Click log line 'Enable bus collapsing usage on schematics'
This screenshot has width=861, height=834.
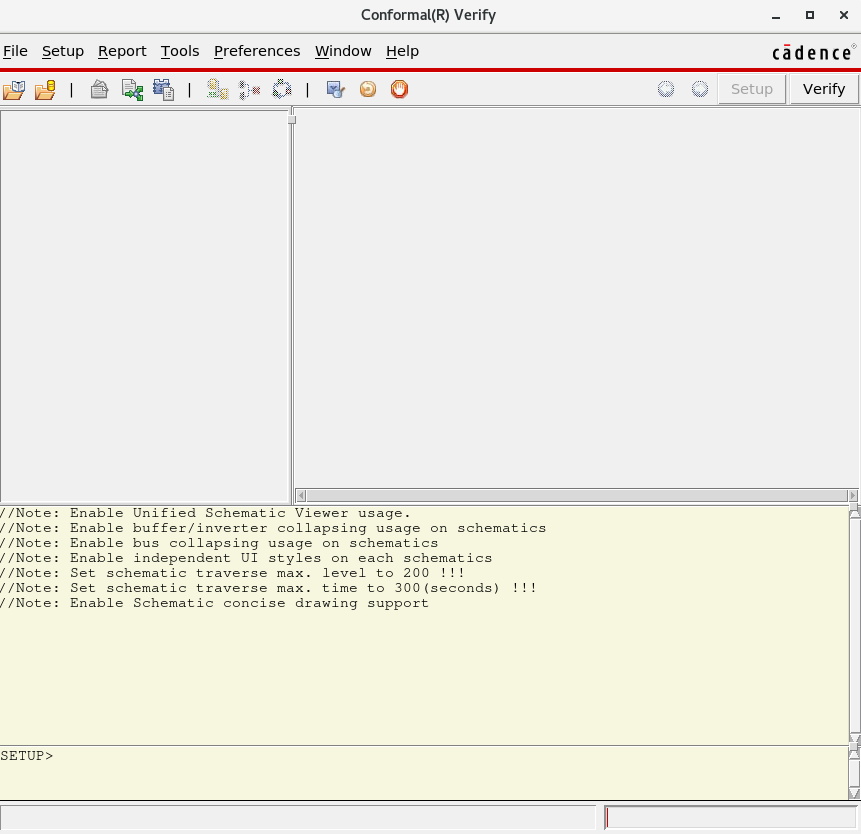[219, 542]
